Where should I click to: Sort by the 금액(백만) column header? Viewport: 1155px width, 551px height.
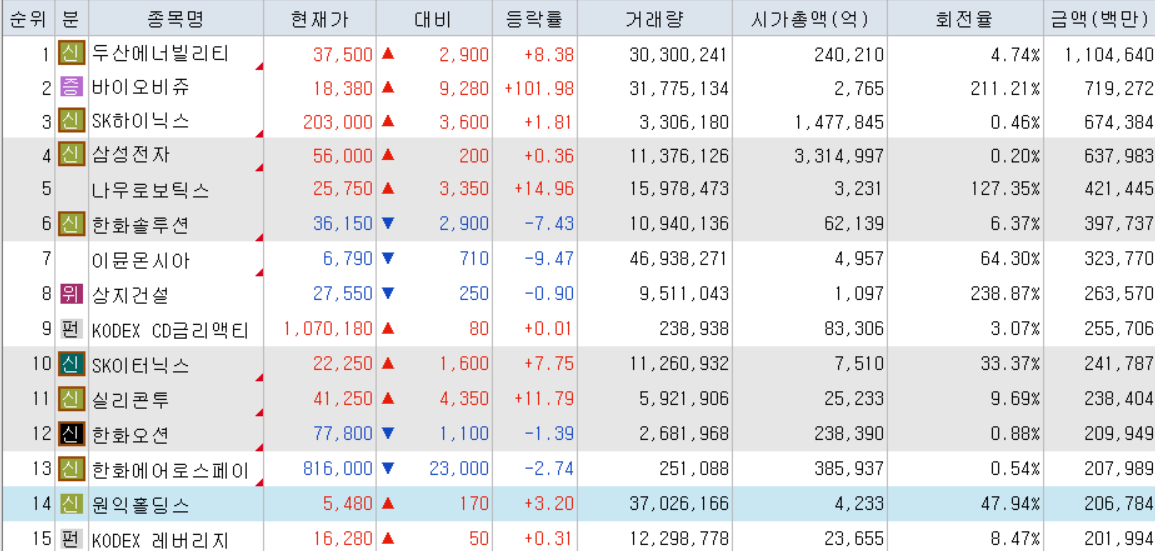pos(1100,18)
